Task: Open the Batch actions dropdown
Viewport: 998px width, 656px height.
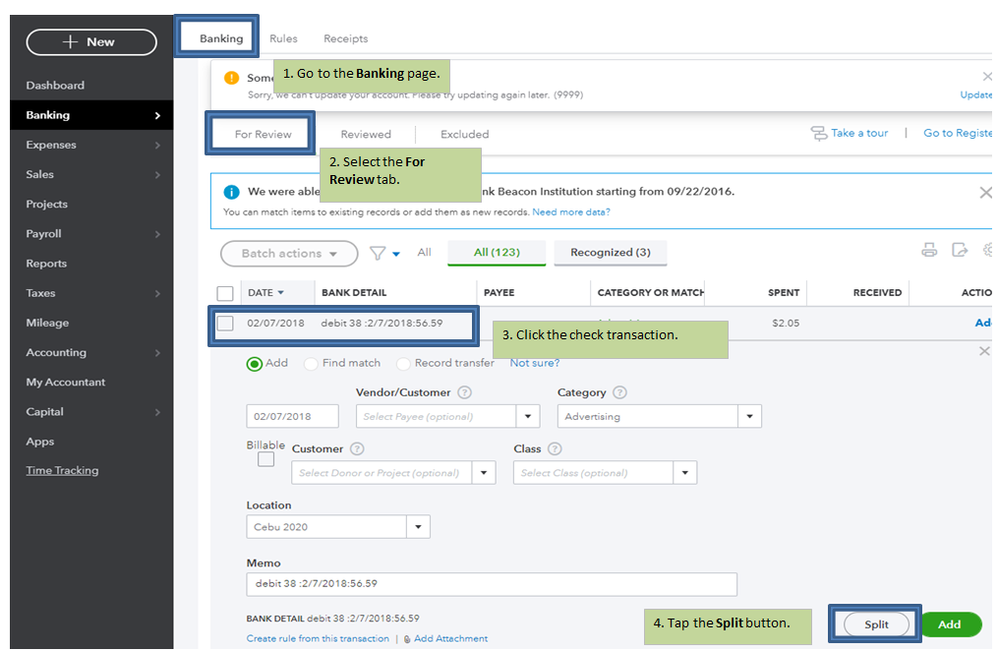Action: [288, 253]
